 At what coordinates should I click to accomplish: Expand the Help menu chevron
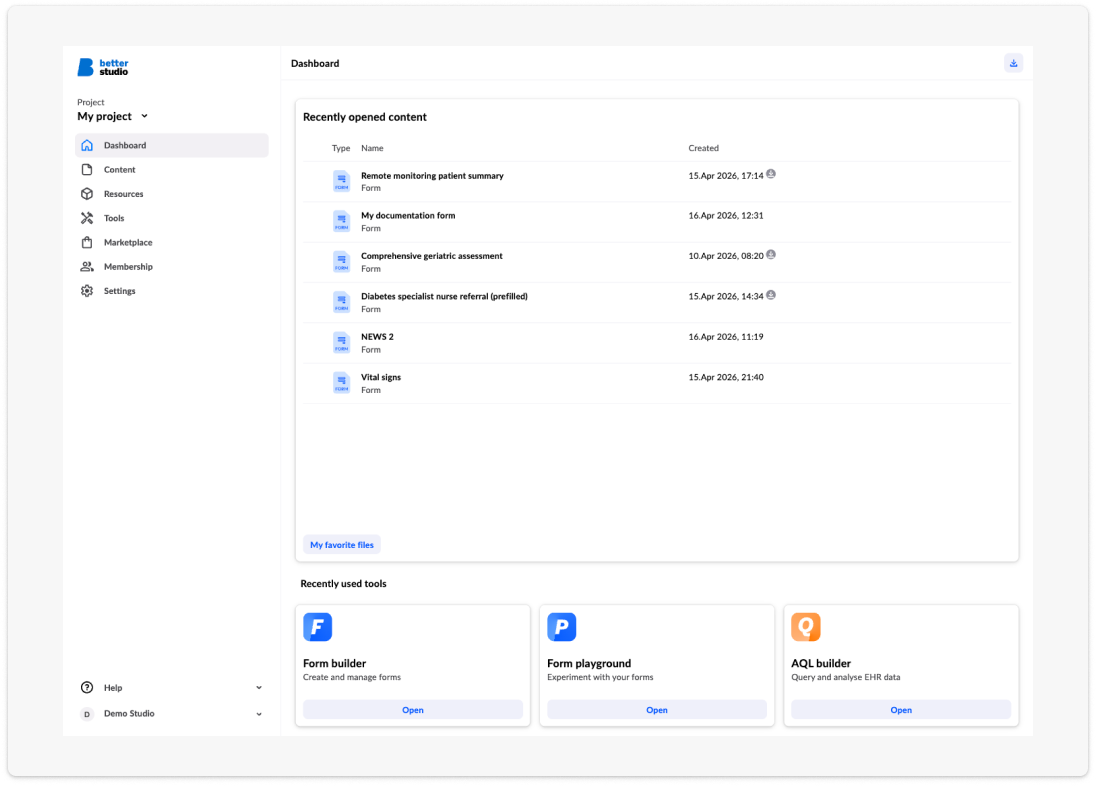[x=259, y=688]
